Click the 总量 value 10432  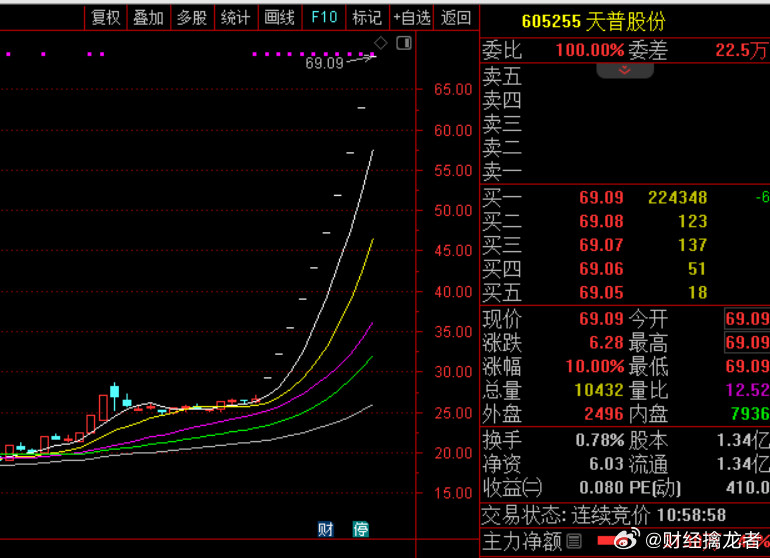(x=599, y=390)
